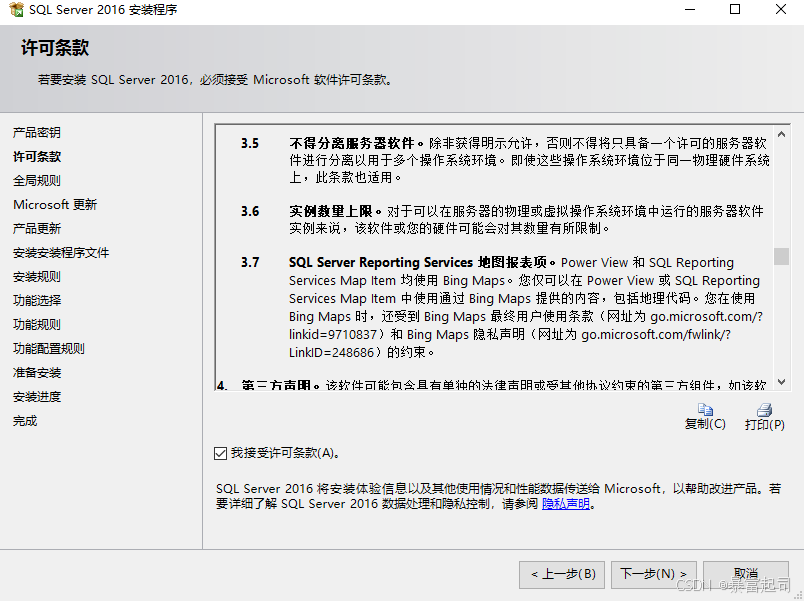Click the Copy (复制) icon
This screenshot has width=804, height=601.
(705, 410)
